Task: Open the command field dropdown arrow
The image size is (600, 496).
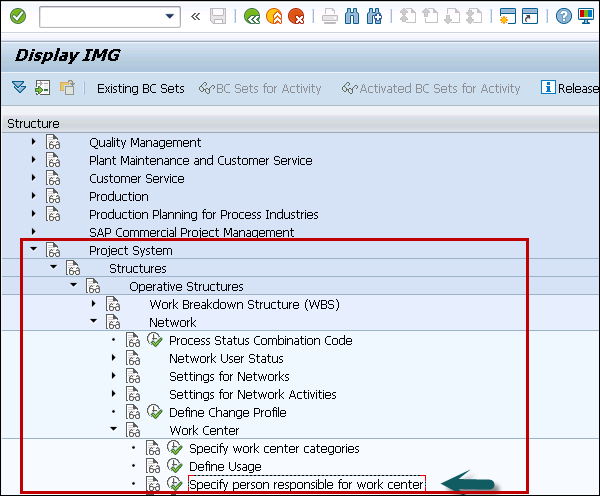Action: pos(171,17)
